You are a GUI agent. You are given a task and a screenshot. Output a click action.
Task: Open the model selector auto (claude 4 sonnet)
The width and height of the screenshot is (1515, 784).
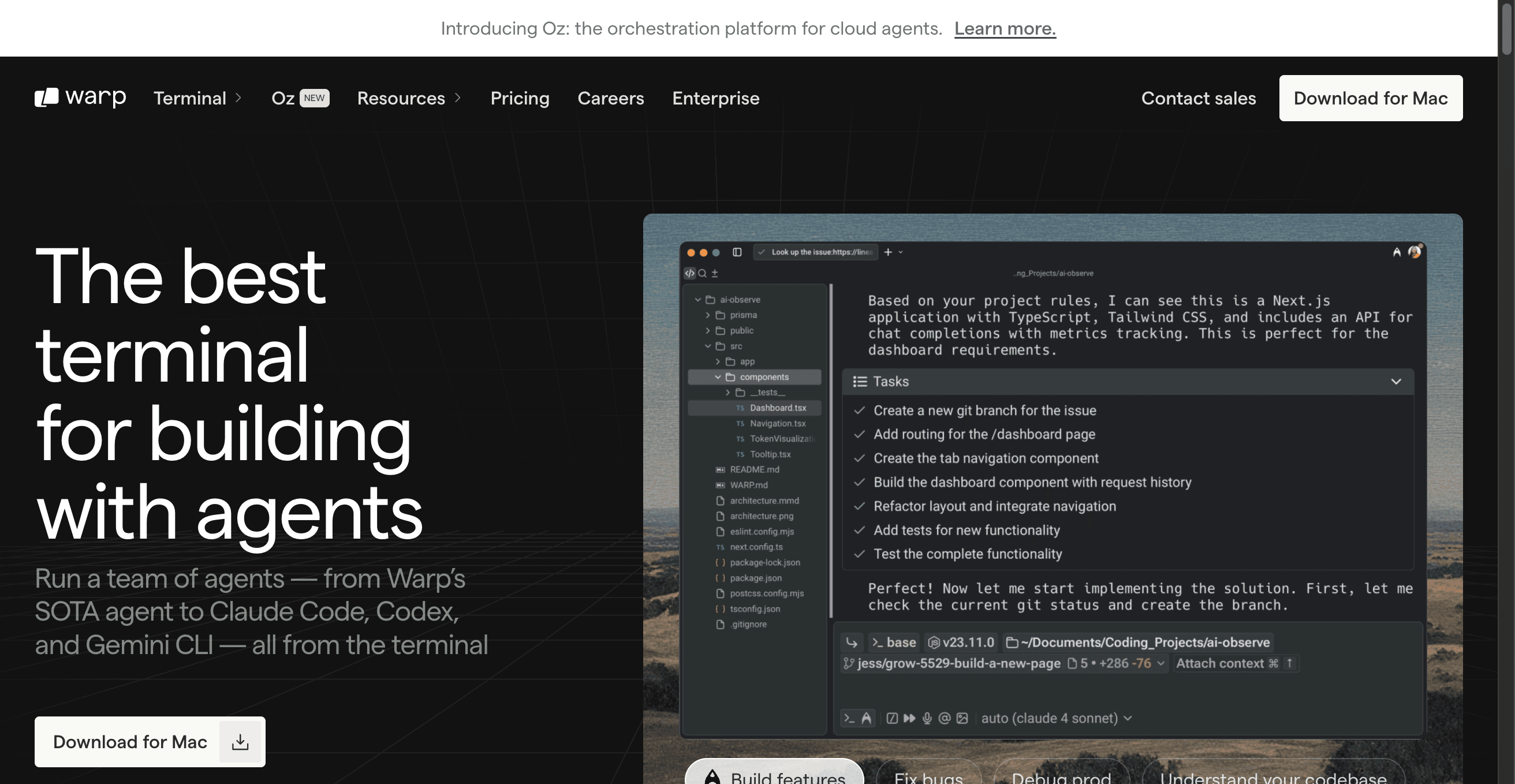(1056, 718)
